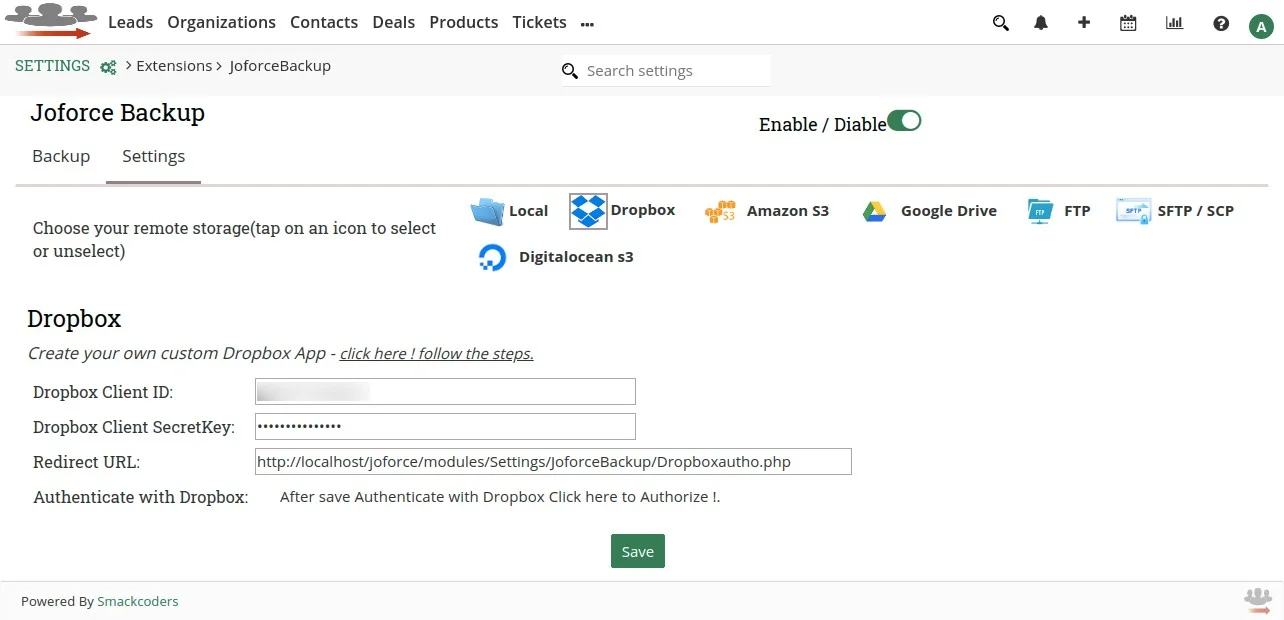Screen dimensions: 1284x620
Task: Click the notifications bell icon
Action: (1040, 22)
